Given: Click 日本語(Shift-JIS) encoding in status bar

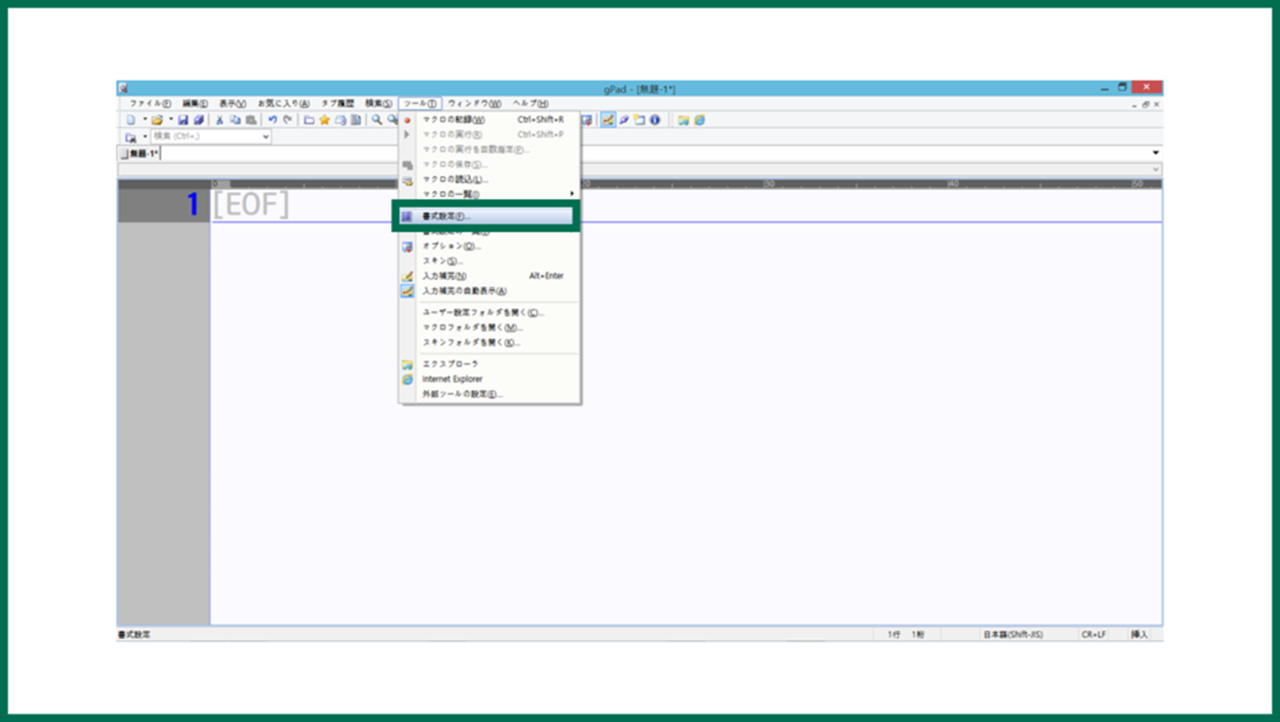Looking at the screenshot, I should click(1012, 635).
